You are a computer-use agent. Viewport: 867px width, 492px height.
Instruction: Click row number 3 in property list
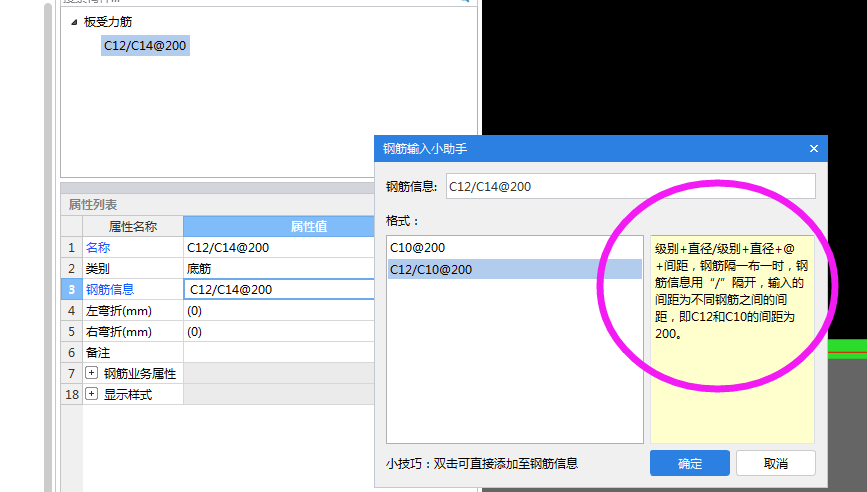coord(71,290)
